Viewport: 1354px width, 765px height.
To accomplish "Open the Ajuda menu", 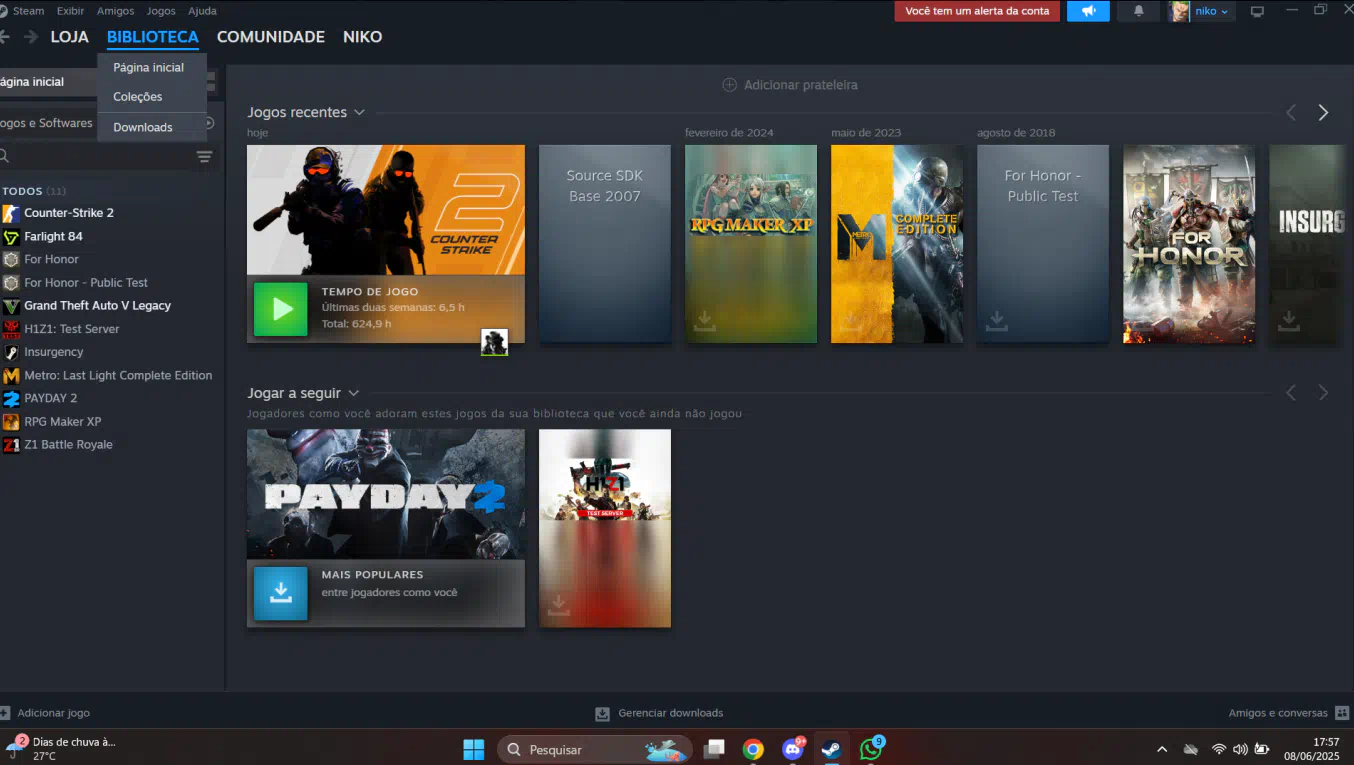I will 202,11.
